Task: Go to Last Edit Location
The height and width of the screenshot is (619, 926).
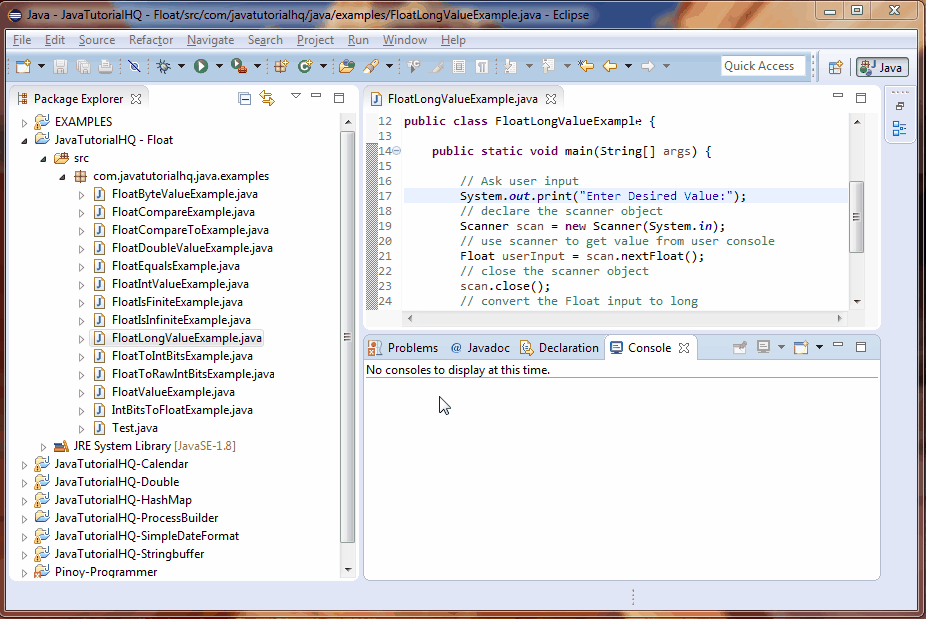Action: pyautogui.click(x=586, y=66)
